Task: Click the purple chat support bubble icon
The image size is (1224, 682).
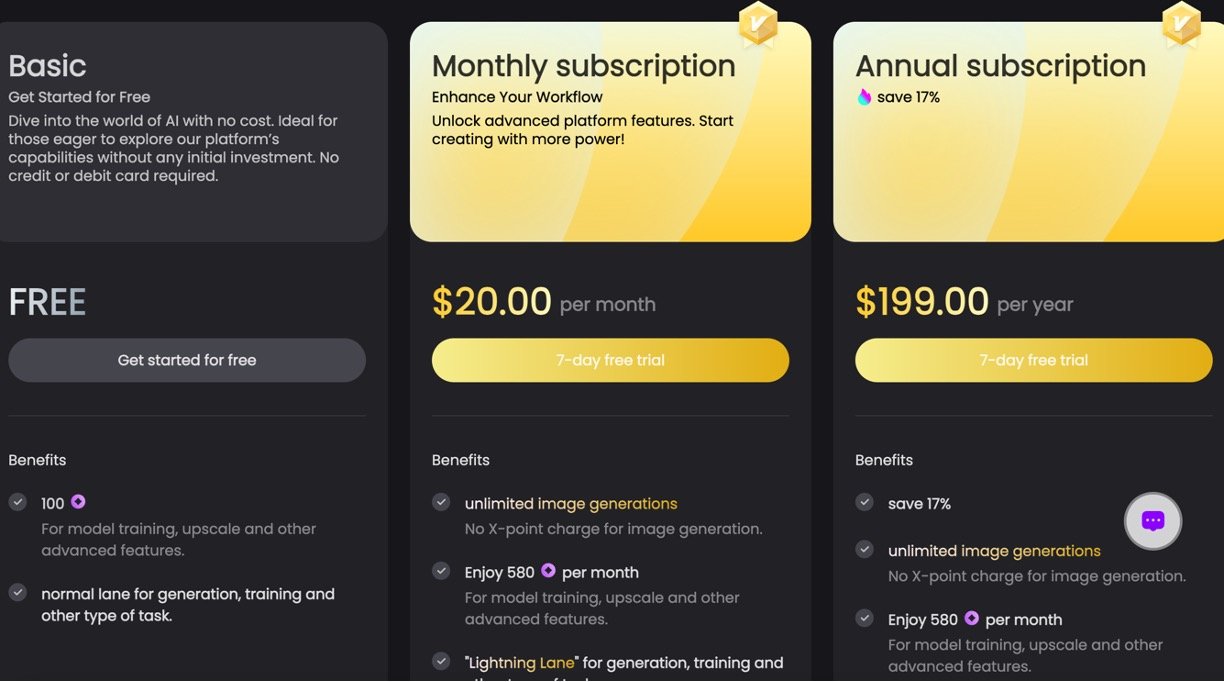Action: click(x=1153, y=521)
